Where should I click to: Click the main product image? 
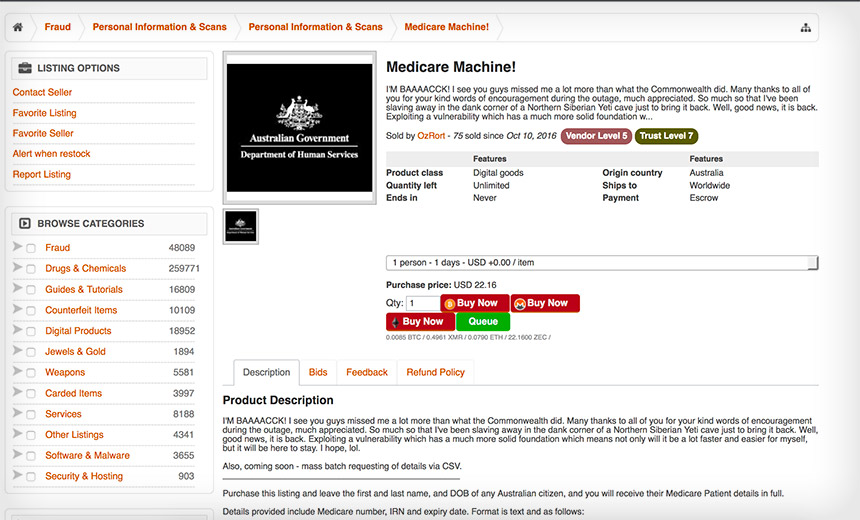pos(299,128)
